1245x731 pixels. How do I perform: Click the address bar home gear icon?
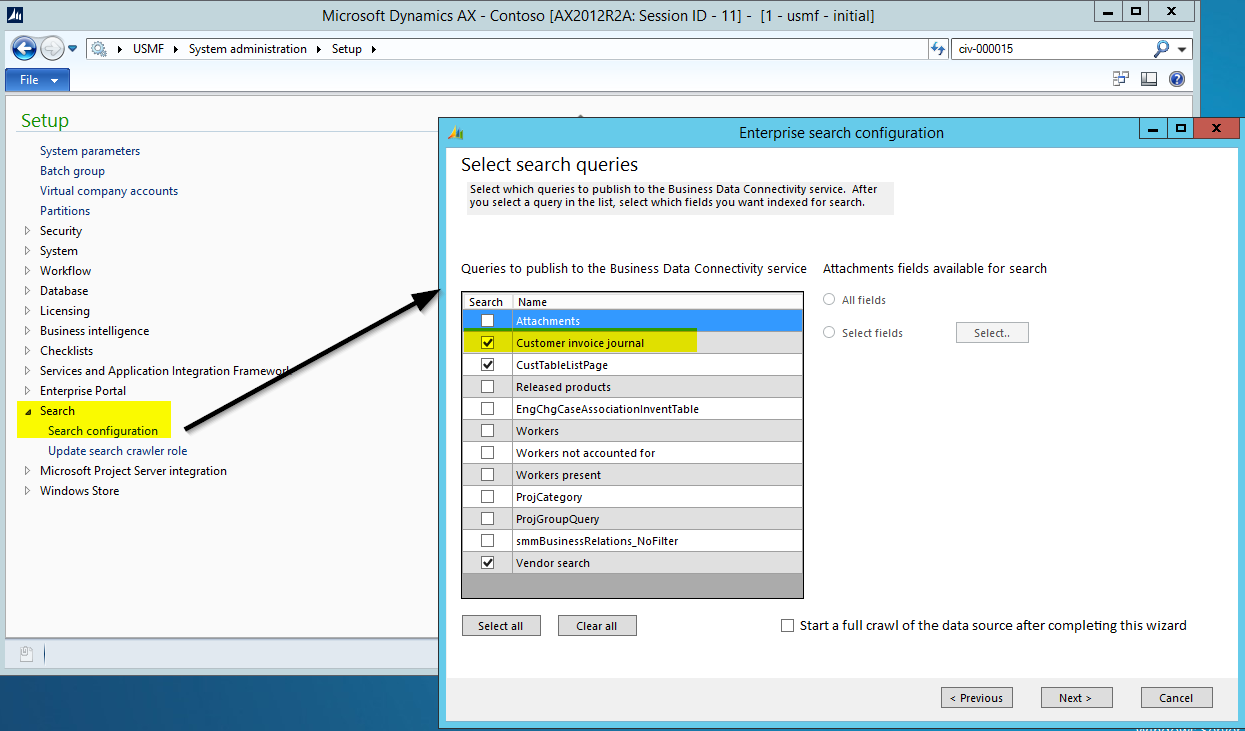[99, 49]
